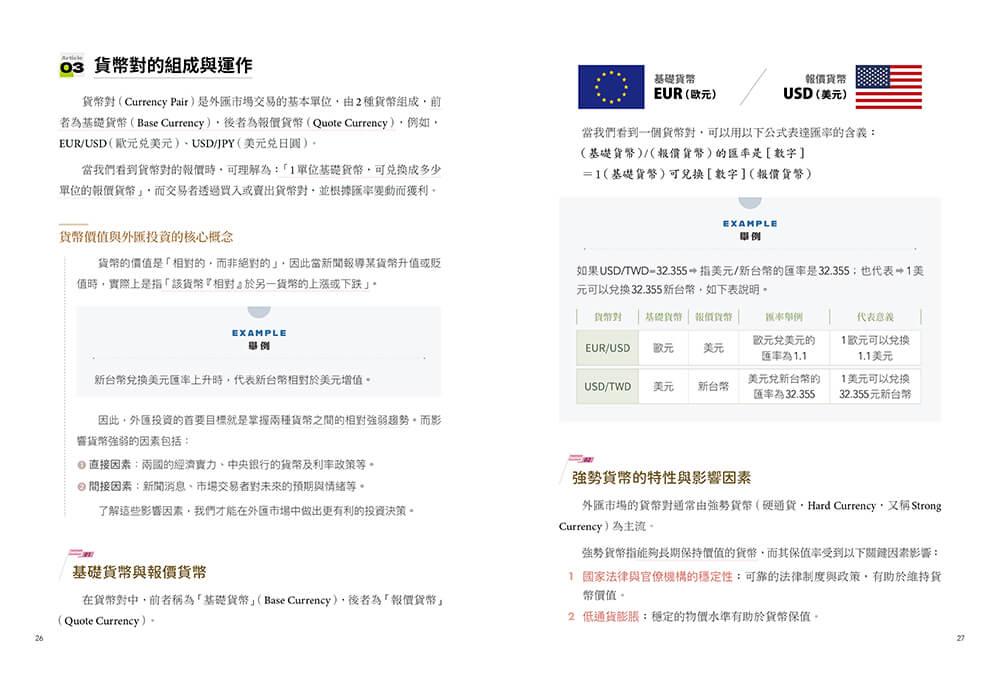Screen dimensions: 1000x677
Task: Click the Article 03 badge
Action: [72, 66]
